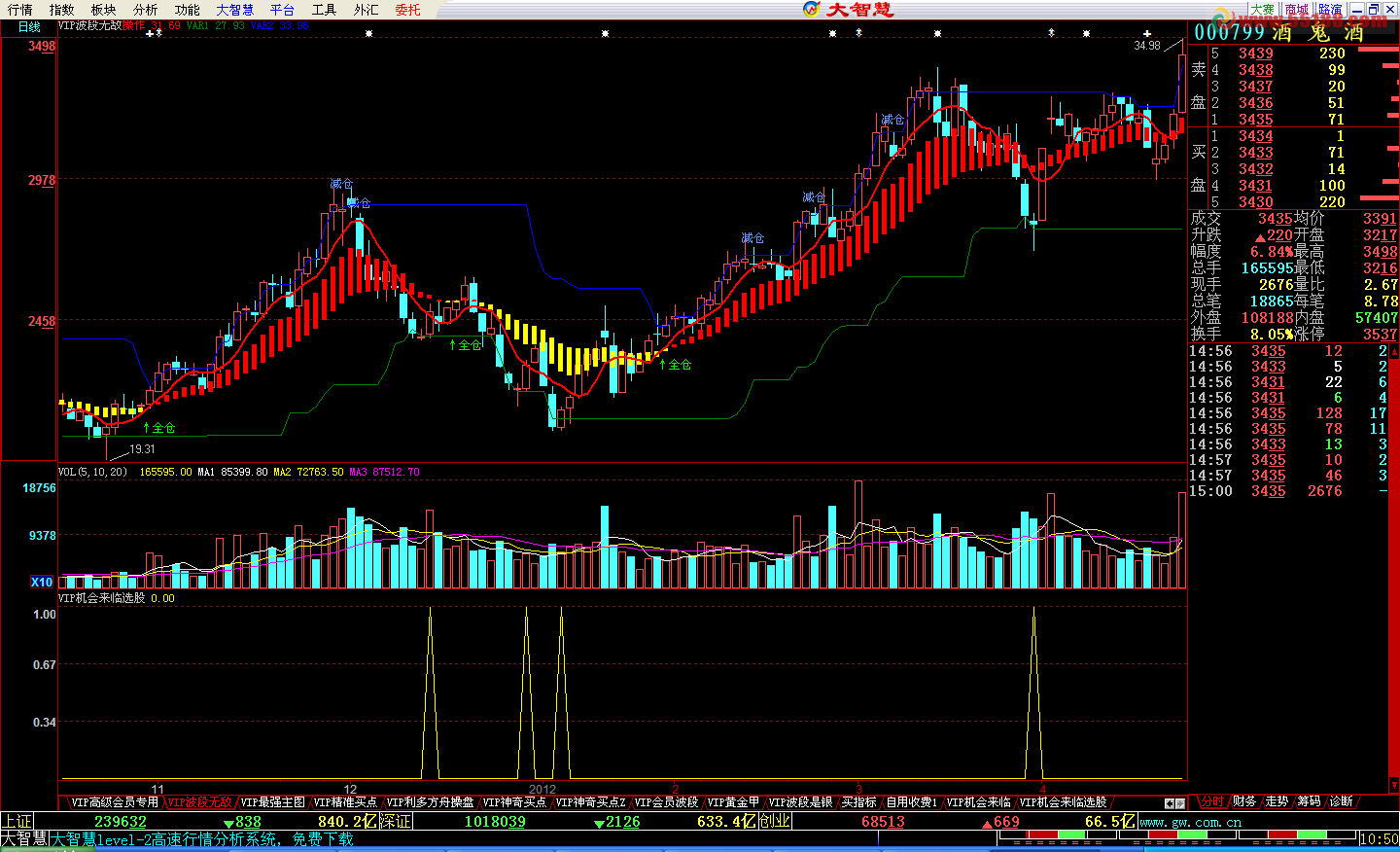
Task: Click the stock title 000799 酒鬼酒
Action: (1279, 32)
